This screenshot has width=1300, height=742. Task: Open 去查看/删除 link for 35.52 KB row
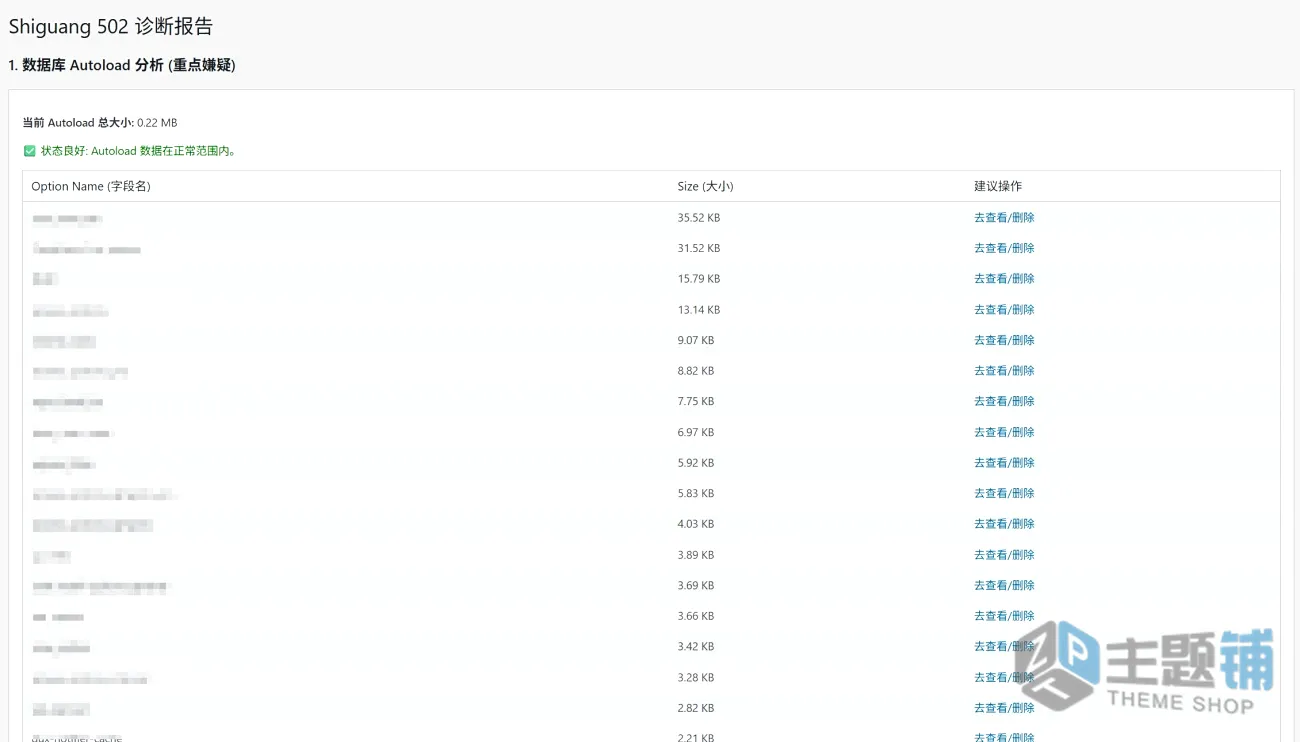coord(1004,218)
